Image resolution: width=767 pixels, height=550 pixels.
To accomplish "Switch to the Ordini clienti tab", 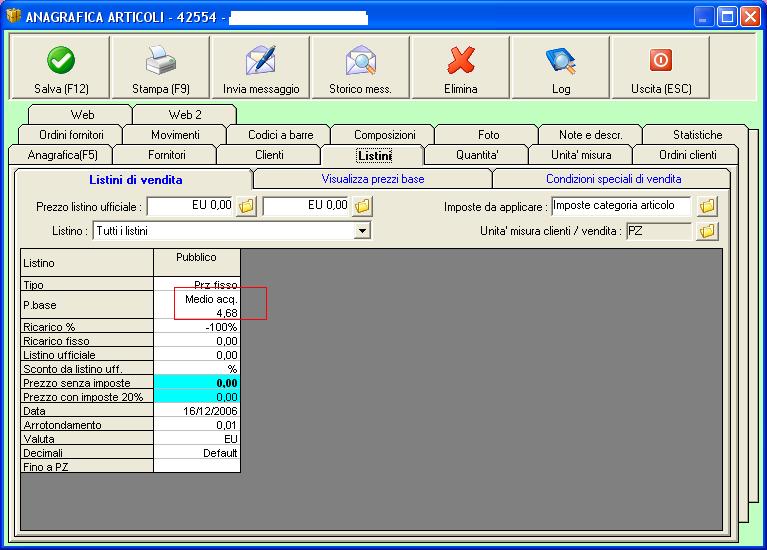I will point(687,155).
